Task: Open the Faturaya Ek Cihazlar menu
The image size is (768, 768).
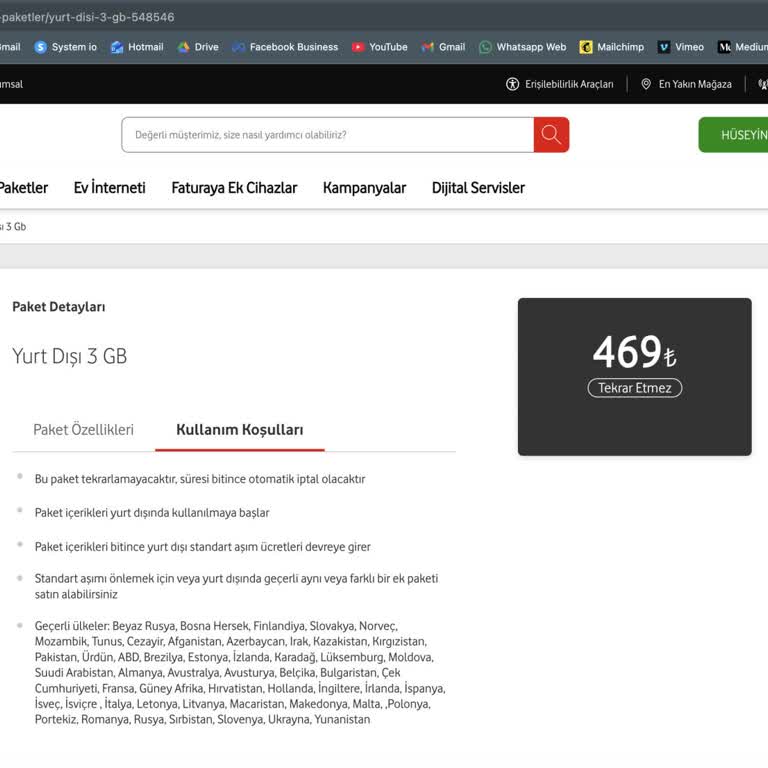Action: (234, 188)
